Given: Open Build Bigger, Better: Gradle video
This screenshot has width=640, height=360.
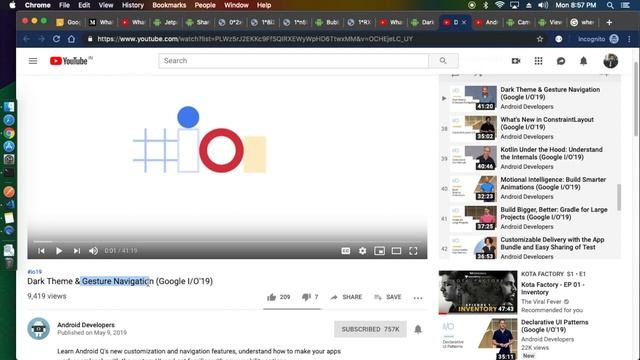Looking at the screenshot, I should 530,218.
